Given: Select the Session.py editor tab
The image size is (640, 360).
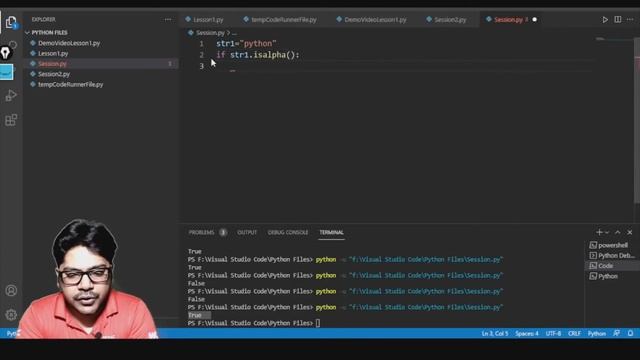Looking at the screenshot, I should [x=508, y=20].
